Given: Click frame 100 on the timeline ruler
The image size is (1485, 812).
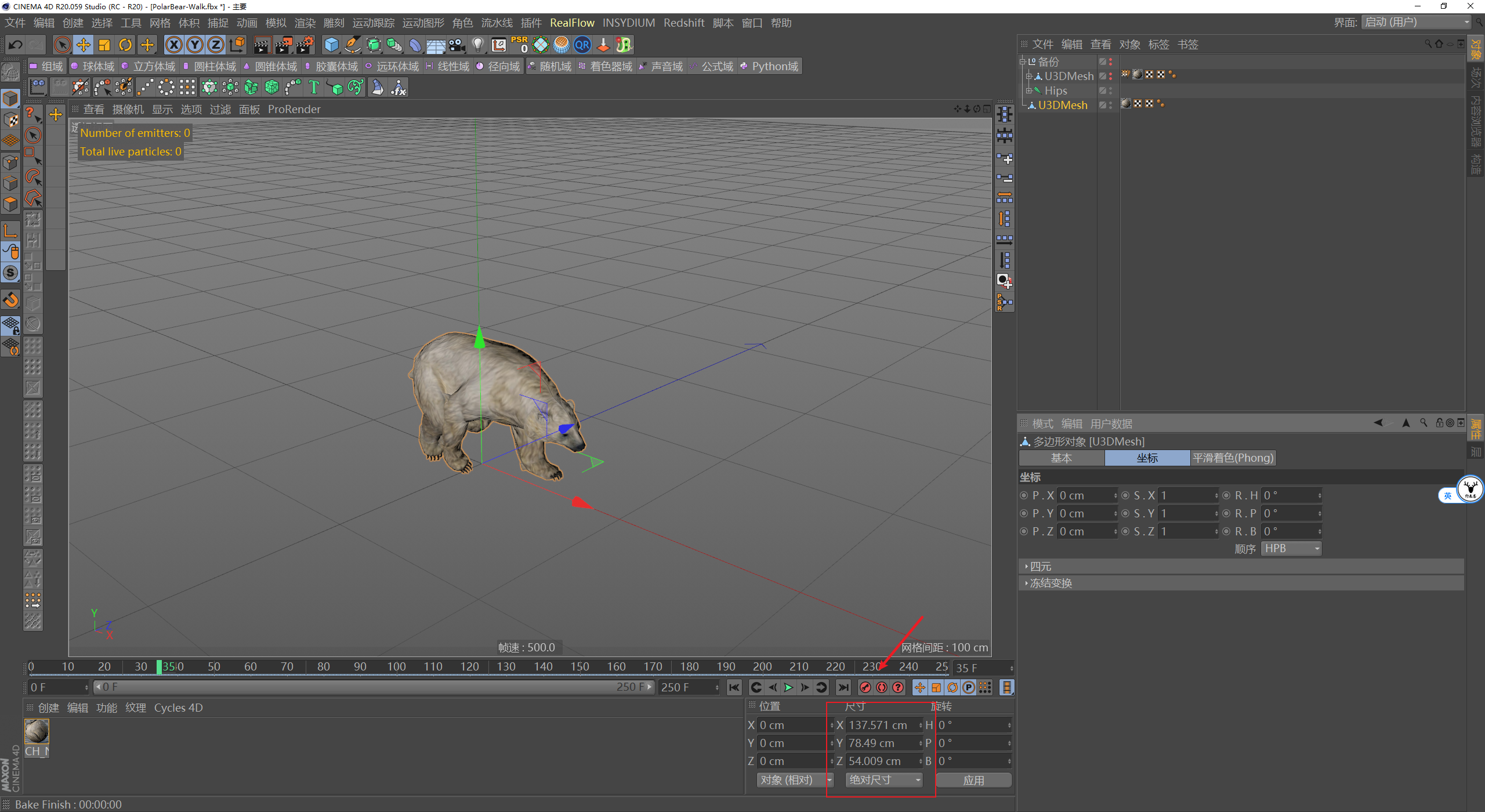Looking at the screenshot, I should [x=397, y=666].
